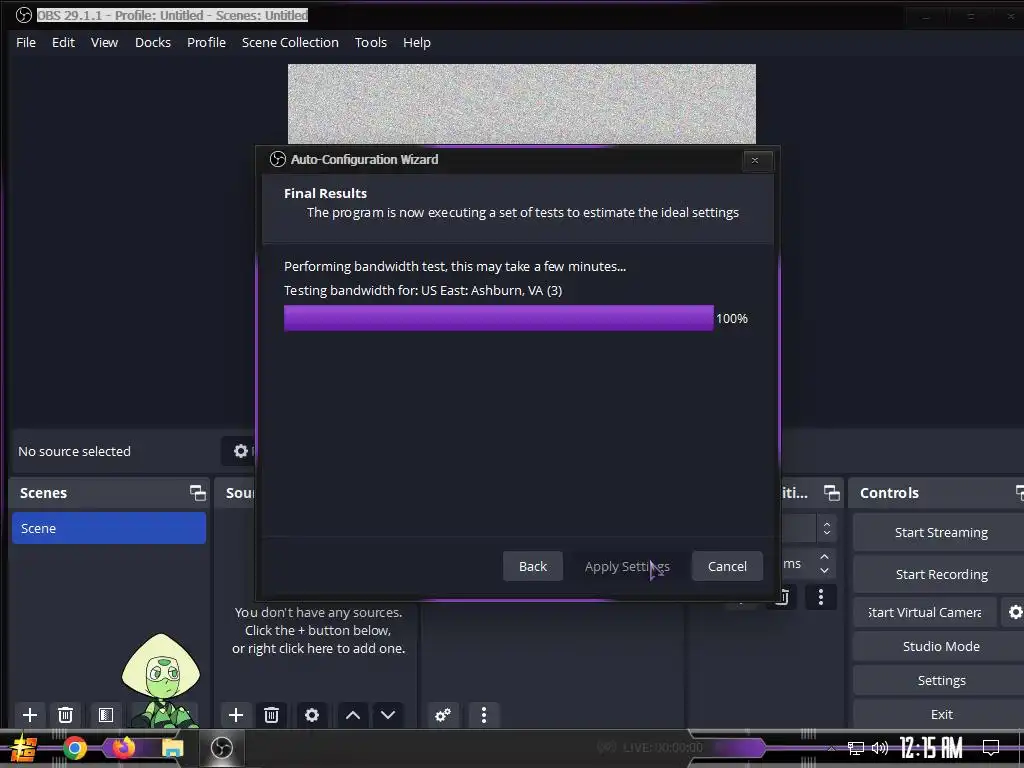Click Start Virtual Camera button
Image resolution: width=1024 pixels, height=768 pixels.
point(925,612)
